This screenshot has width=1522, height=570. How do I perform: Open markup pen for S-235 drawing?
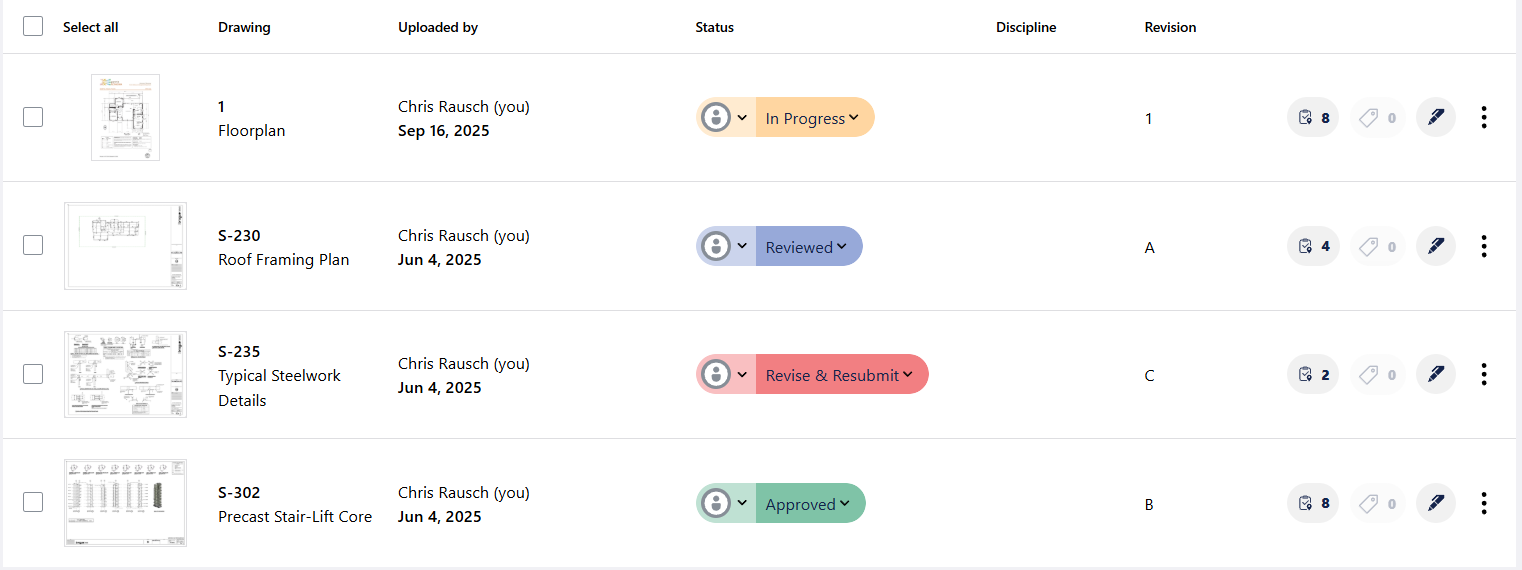tap(1436, 375)
